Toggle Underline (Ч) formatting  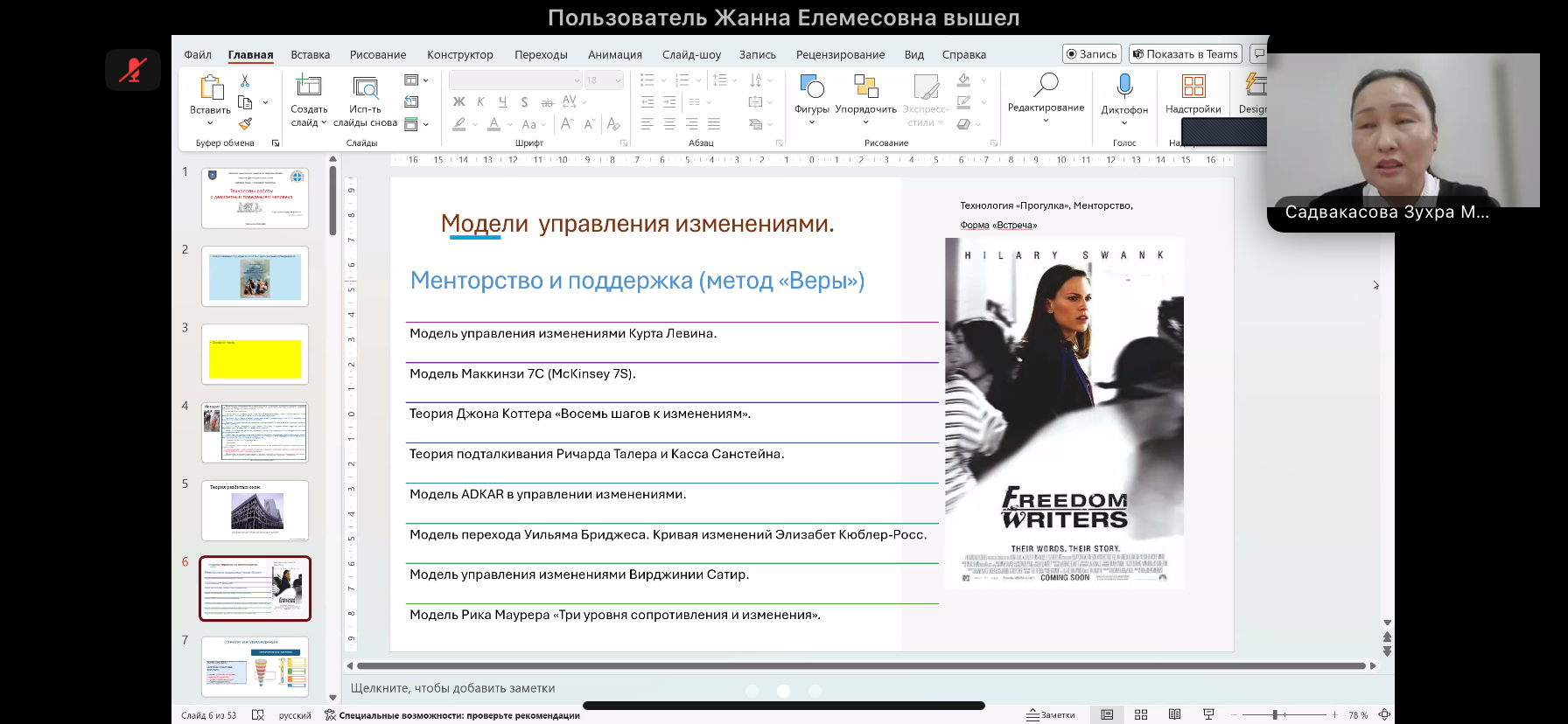click(x=502, y=102)
